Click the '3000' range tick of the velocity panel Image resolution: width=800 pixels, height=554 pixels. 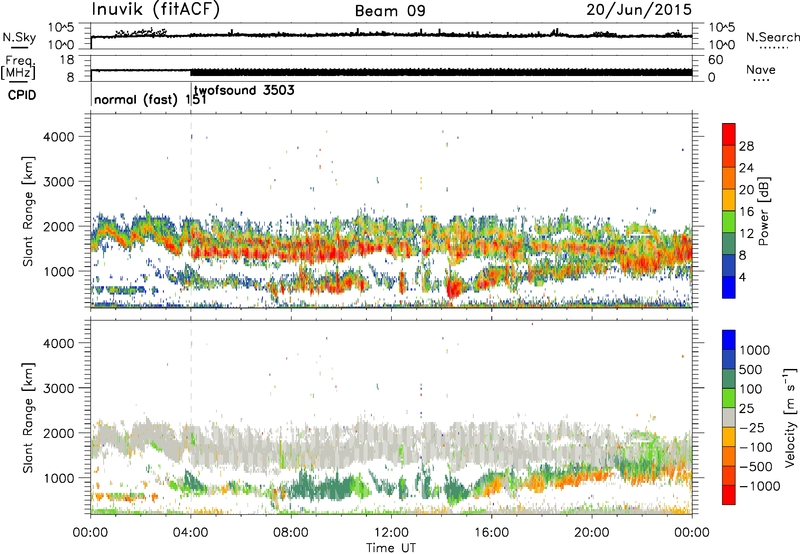pyautogui.click(x=59, y=388)
